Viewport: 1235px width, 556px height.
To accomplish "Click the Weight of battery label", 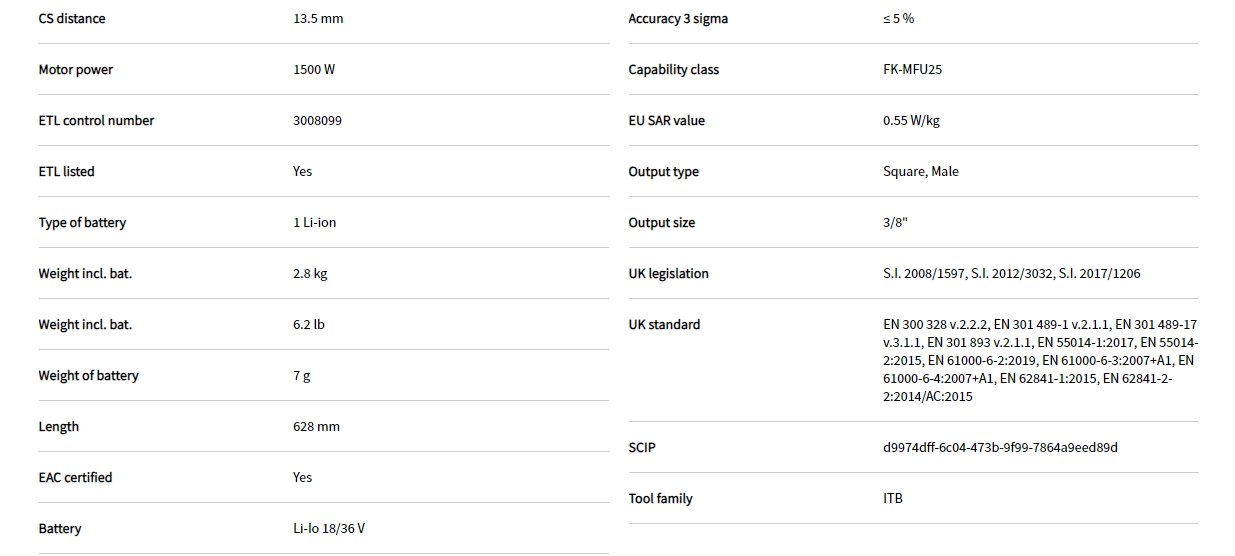I will (x=89, y=376).
